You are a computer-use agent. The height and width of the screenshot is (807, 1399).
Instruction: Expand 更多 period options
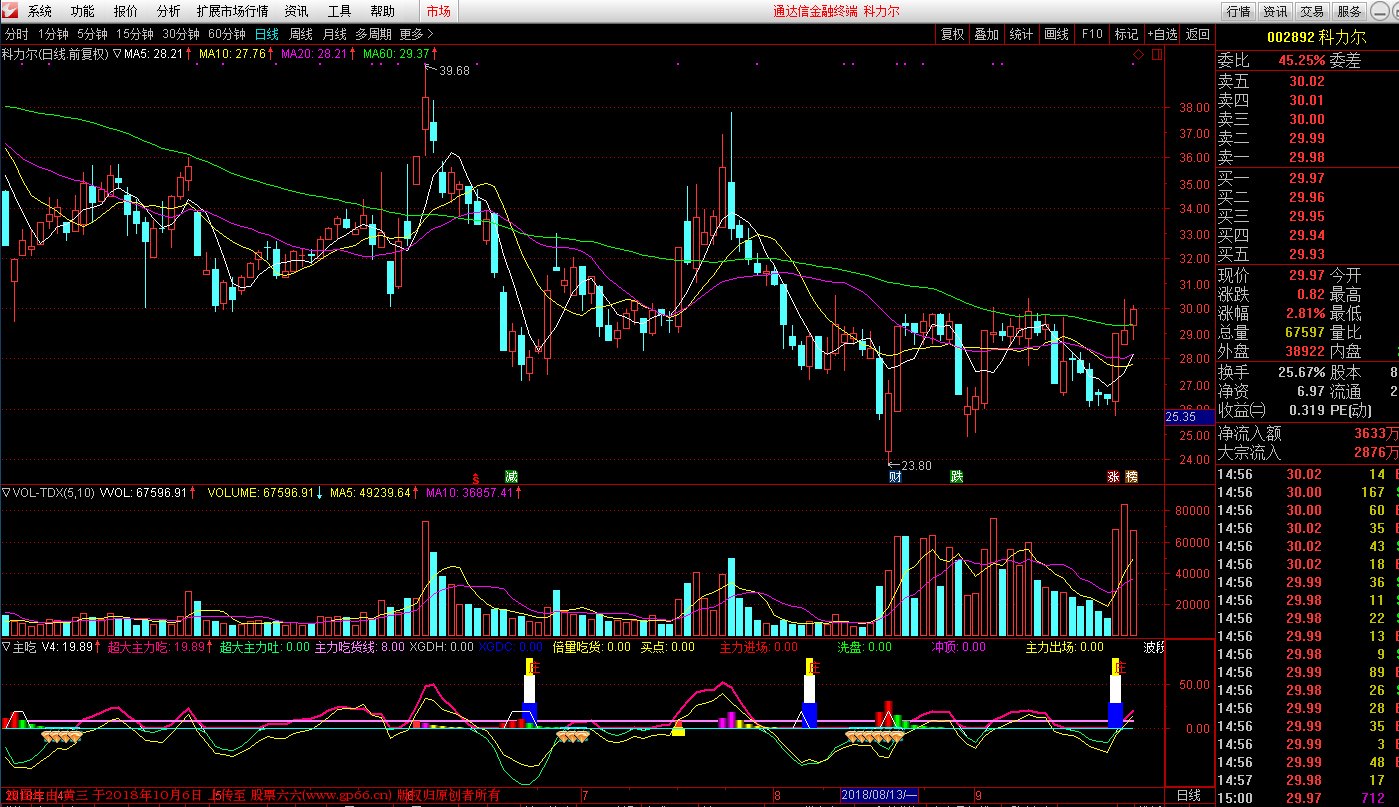416,34
